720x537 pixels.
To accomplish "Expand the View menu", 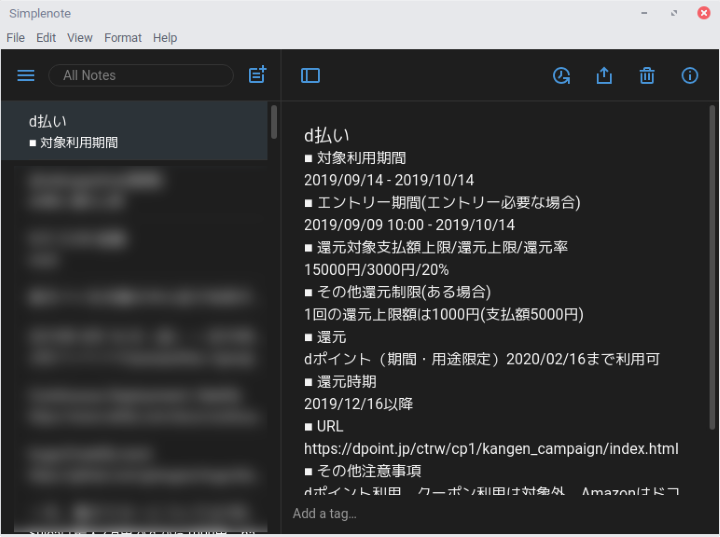I will pyautogui.click(x=80, y=38).
